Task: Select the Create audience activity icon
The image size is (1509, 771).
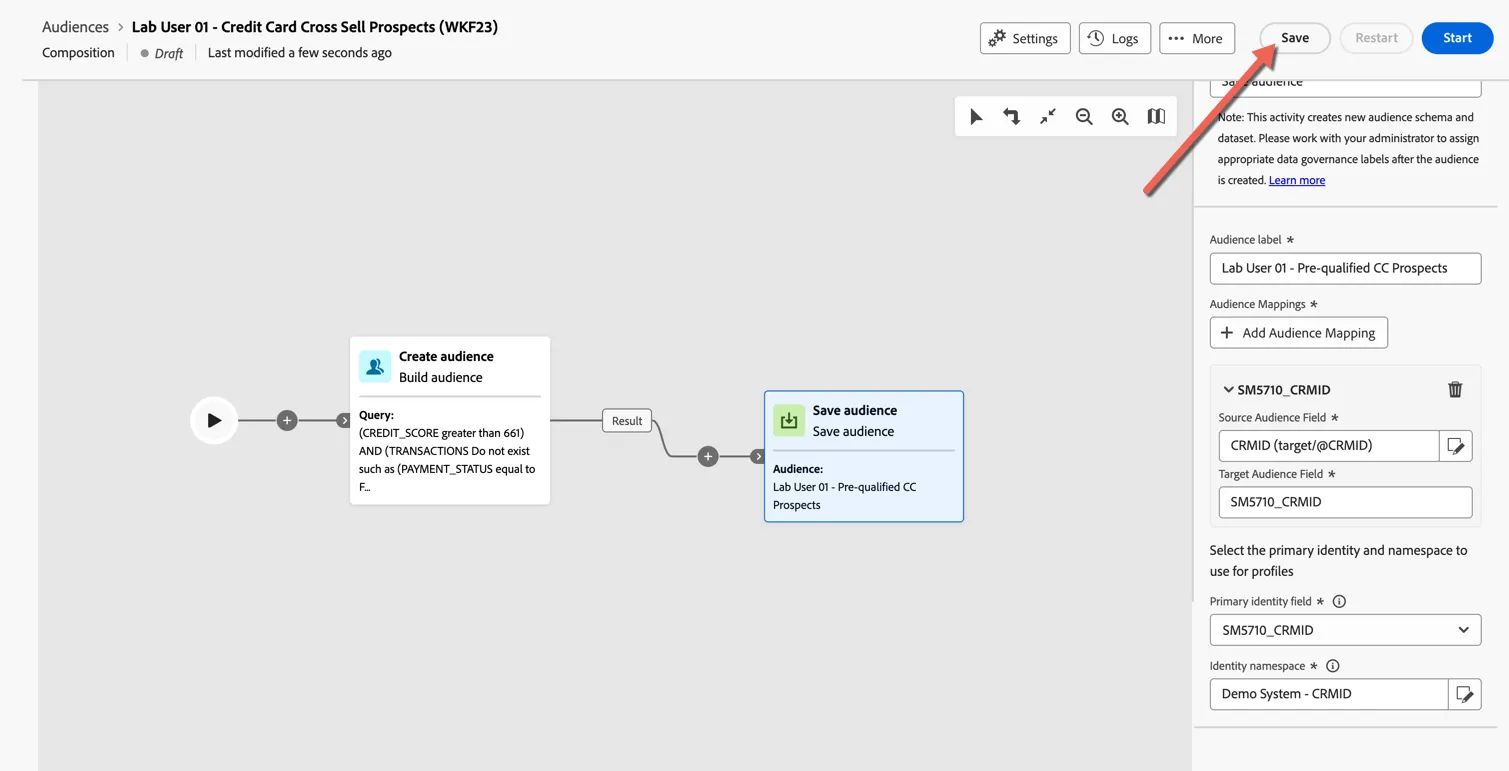Action: click(375, 366)
